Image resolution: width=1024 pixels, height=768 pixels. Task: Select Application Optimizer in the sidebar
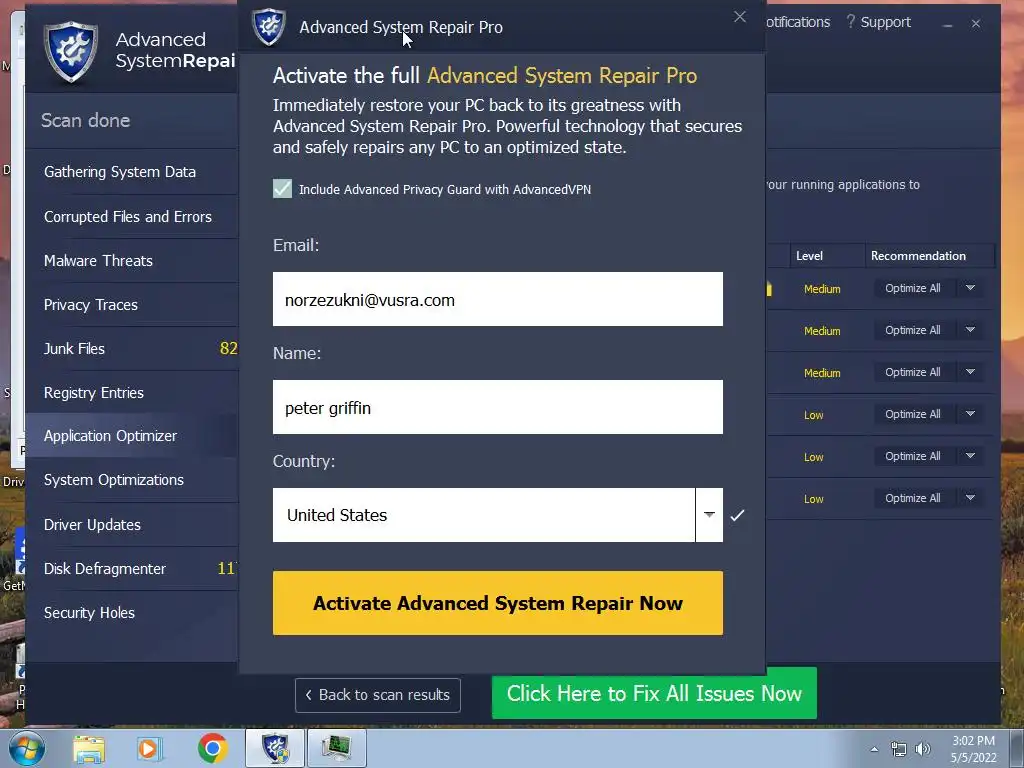pos(132,436)
